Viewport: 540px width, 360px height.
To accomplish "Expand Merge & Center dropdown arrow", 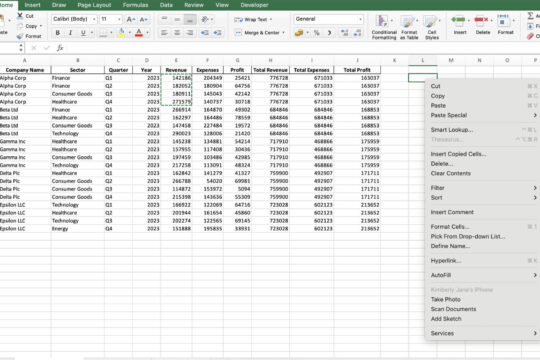I will [283, 33].
